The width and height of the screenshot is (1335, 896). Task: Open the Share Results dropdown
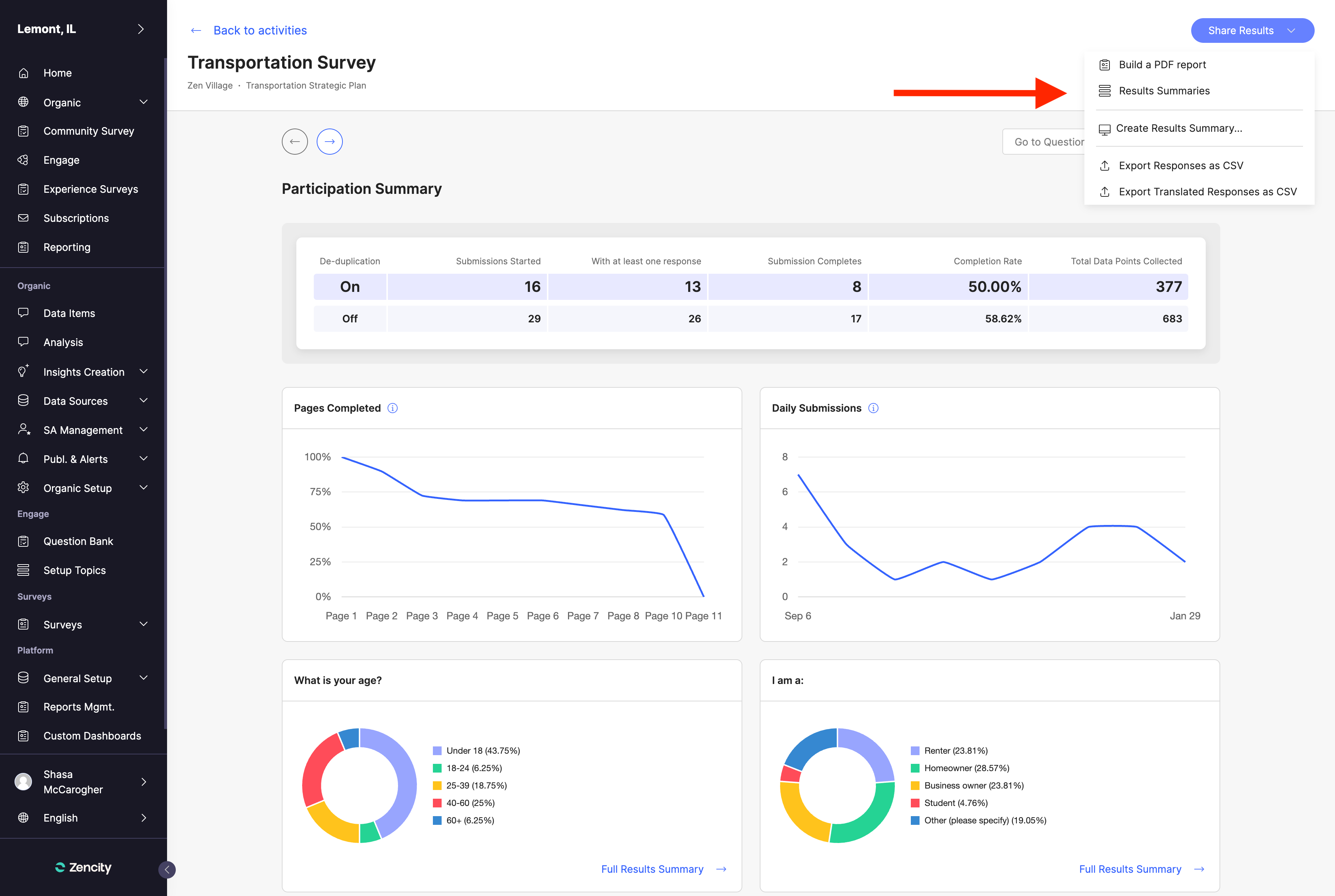[1251, 31]
